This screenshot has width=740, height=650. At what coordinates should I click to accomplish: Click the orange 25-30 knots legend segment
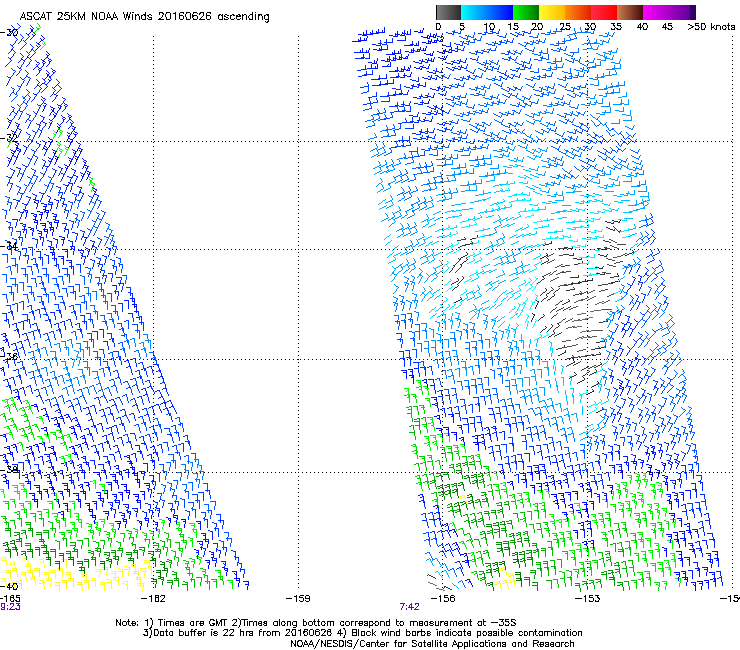point(578,13)
